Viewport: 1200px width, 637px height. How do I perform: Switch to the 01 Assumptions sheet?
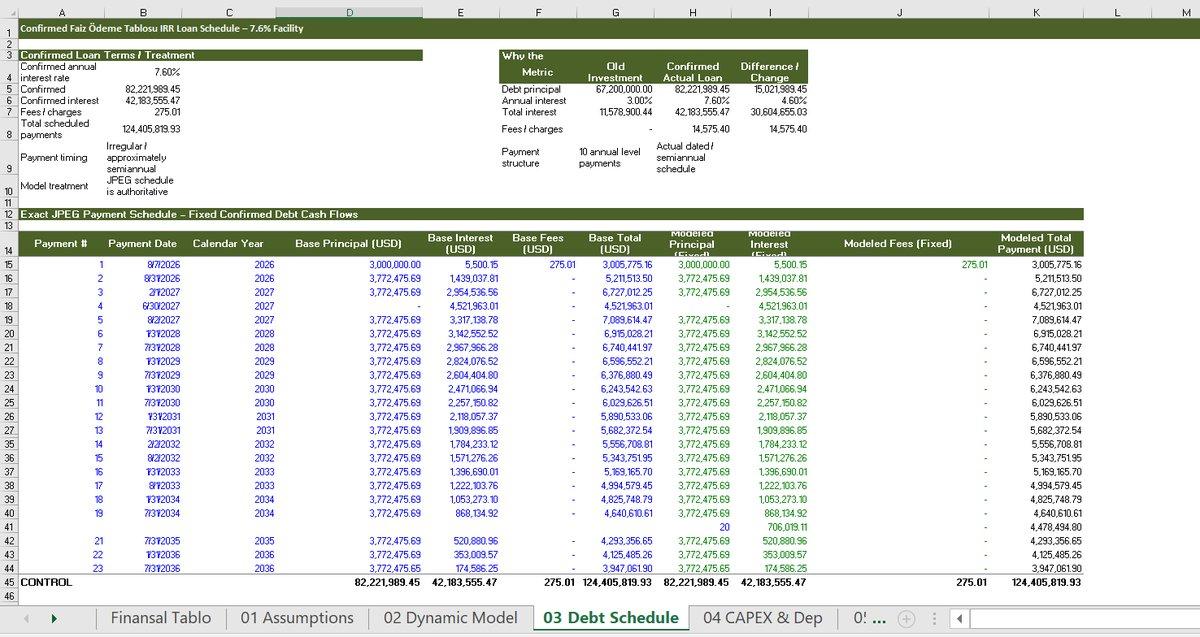[297, 618]
